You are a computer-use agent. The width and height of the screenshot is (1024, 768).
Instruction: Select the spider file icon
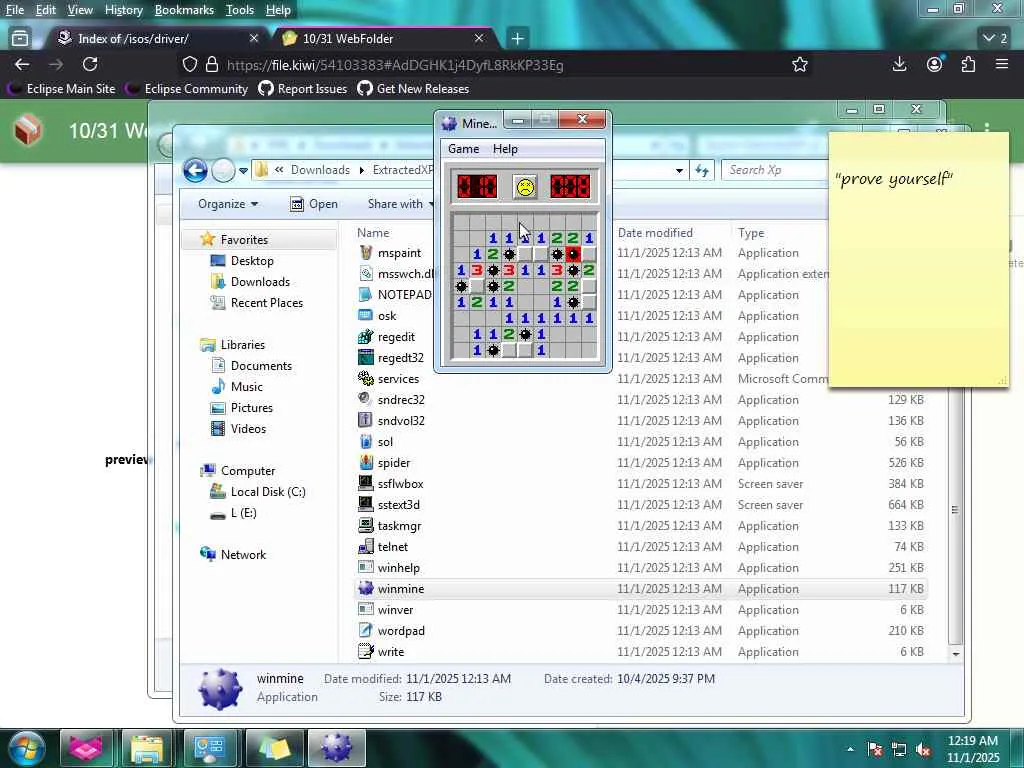point(366,462)
